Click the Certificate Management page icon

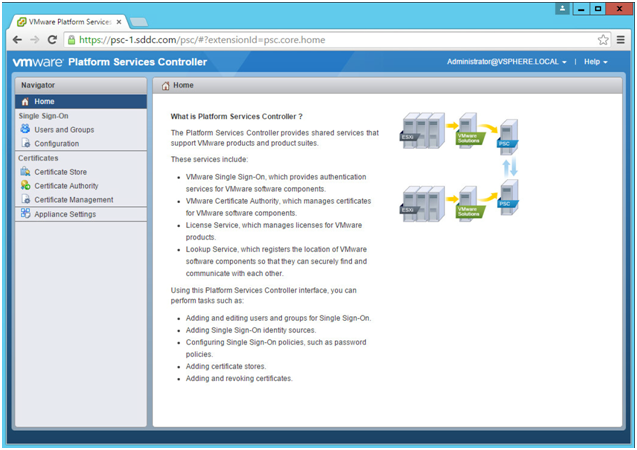point(26,199)
